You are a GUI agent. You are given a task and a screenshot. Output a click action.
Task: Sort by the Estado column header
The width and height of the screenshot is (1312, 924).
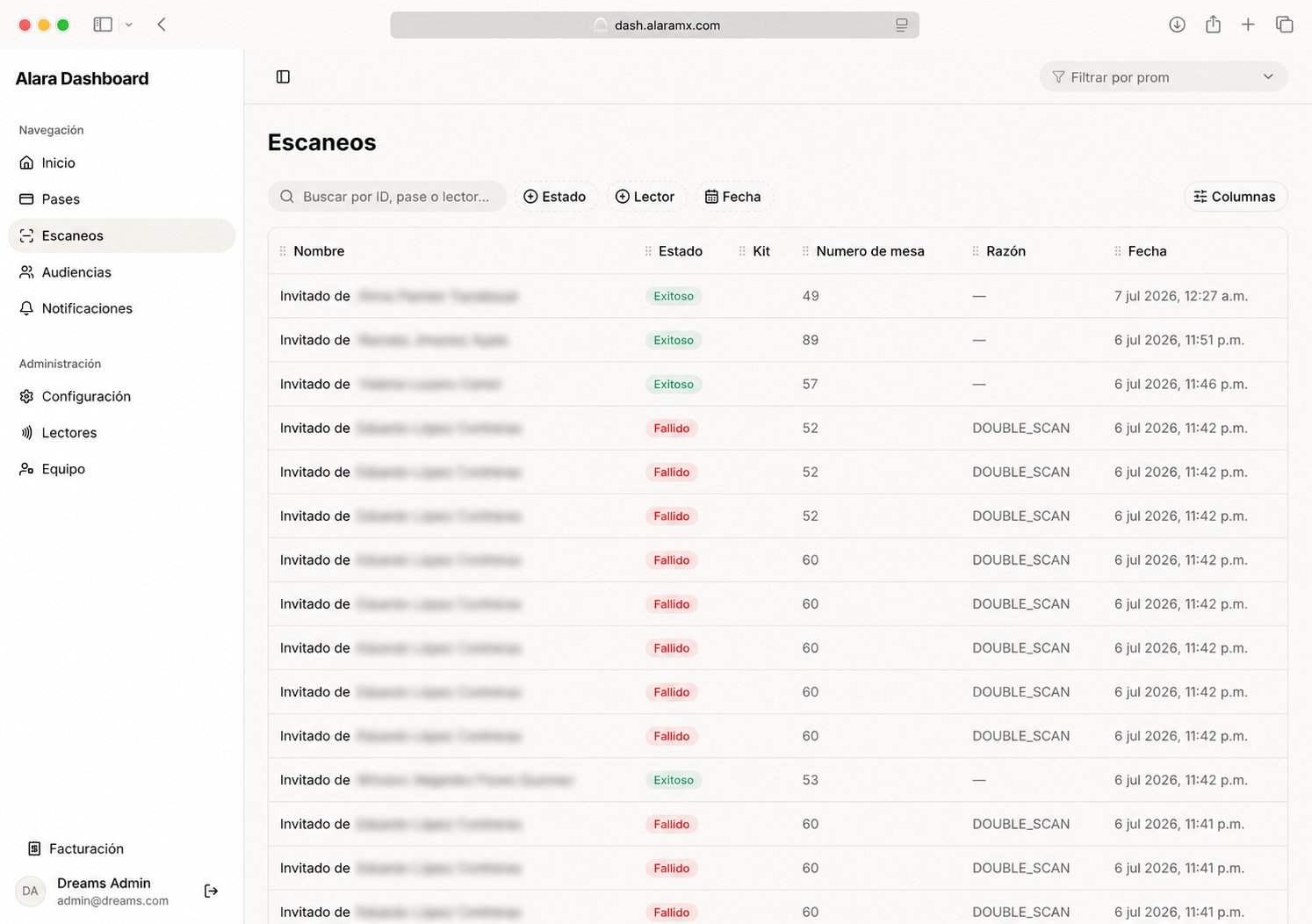pyautogui.click(x=681, y=251)
